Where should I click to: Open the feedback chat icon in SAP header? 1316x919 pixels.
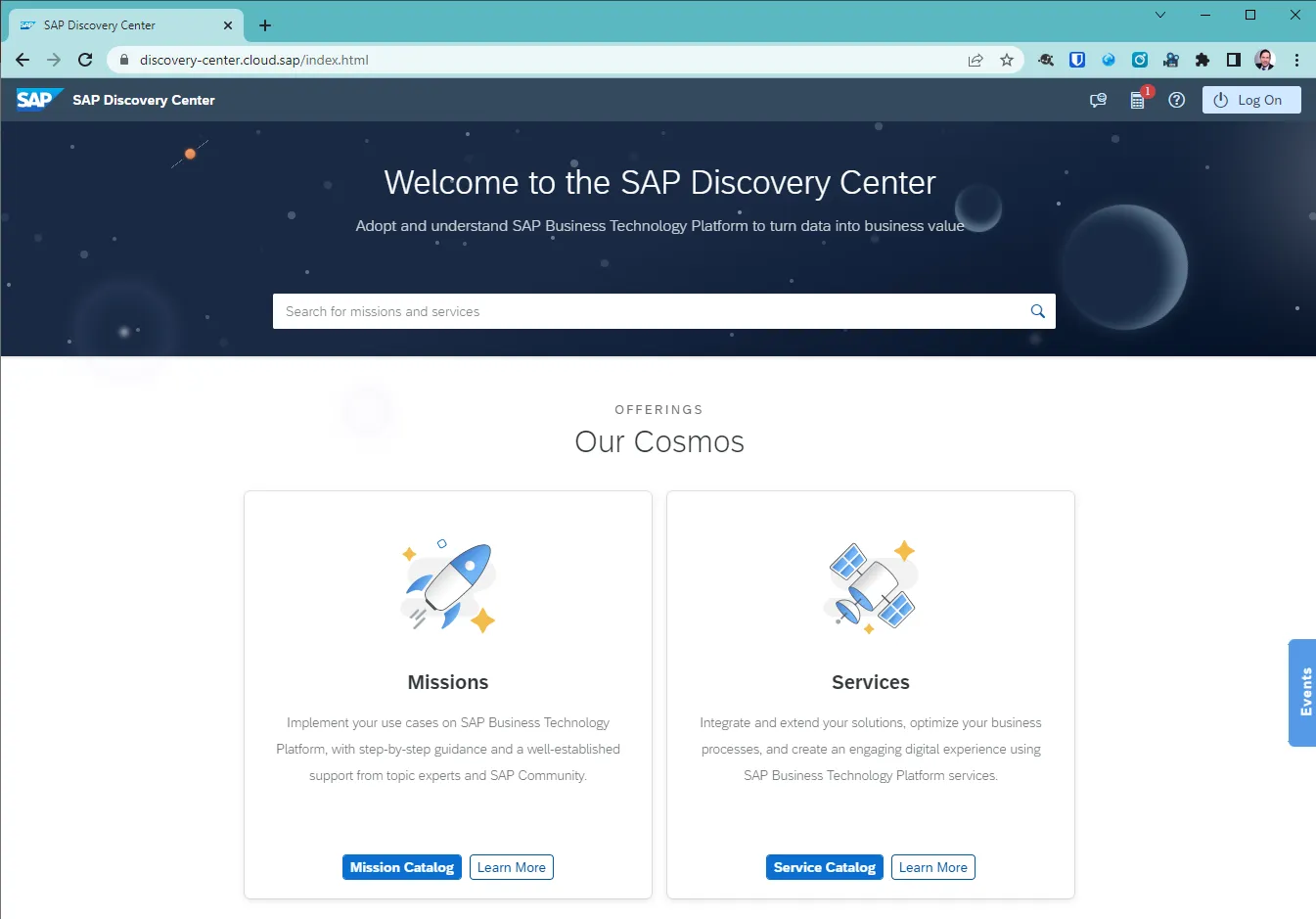pos(1098,100)
